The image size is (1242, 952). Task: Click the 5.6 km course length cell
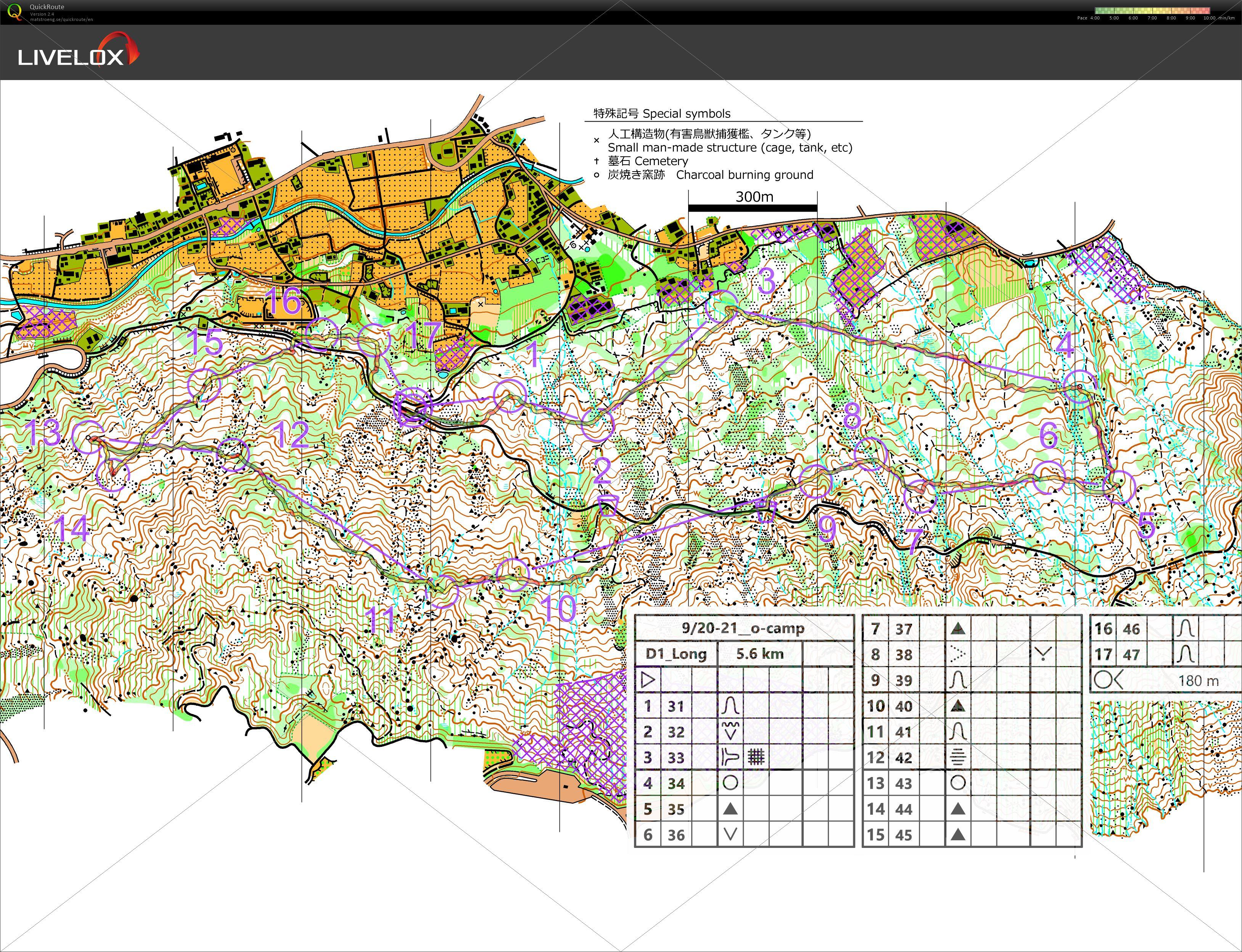pos(759,654)
